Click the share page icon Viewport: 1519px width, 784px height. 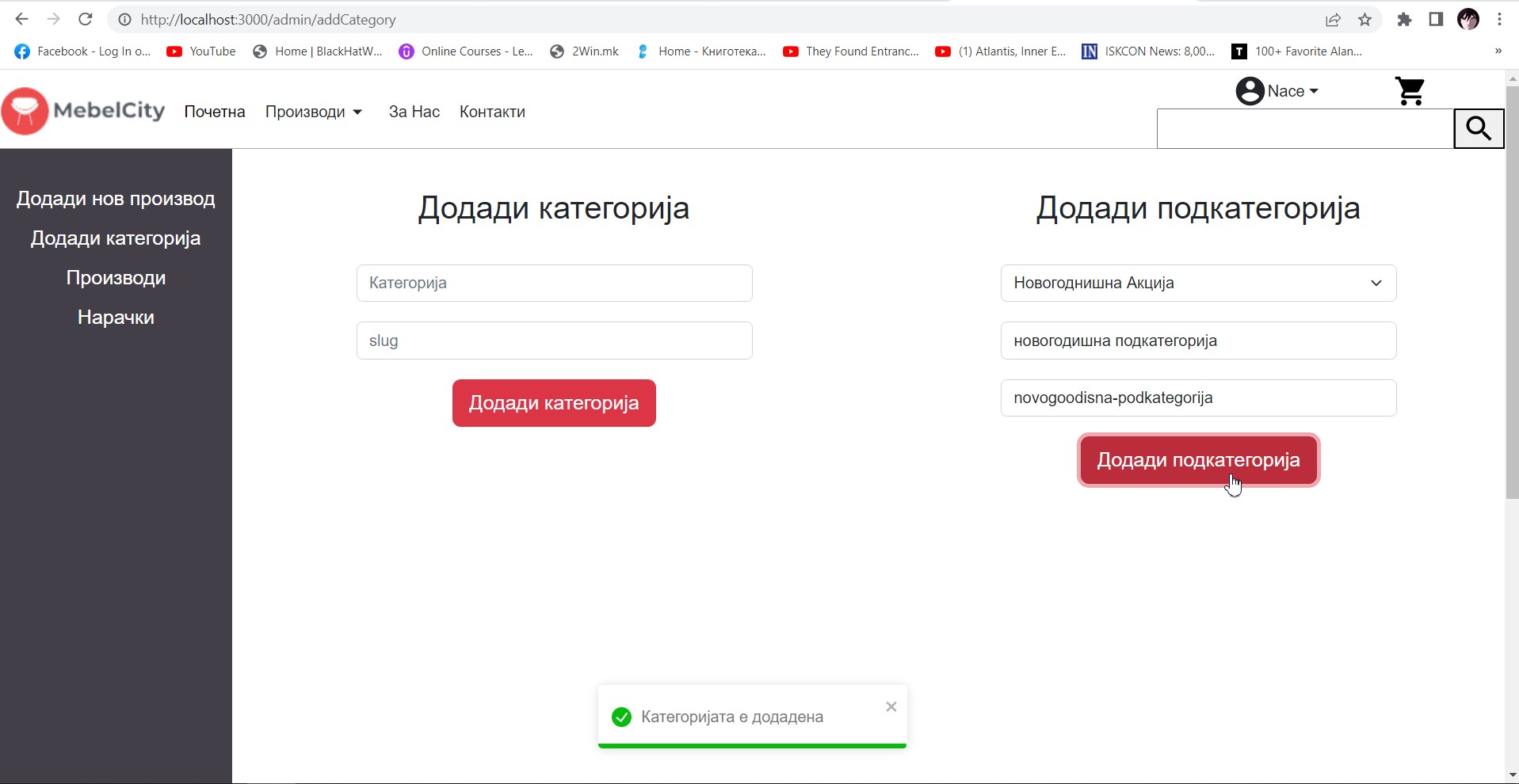pos(1333,20)
